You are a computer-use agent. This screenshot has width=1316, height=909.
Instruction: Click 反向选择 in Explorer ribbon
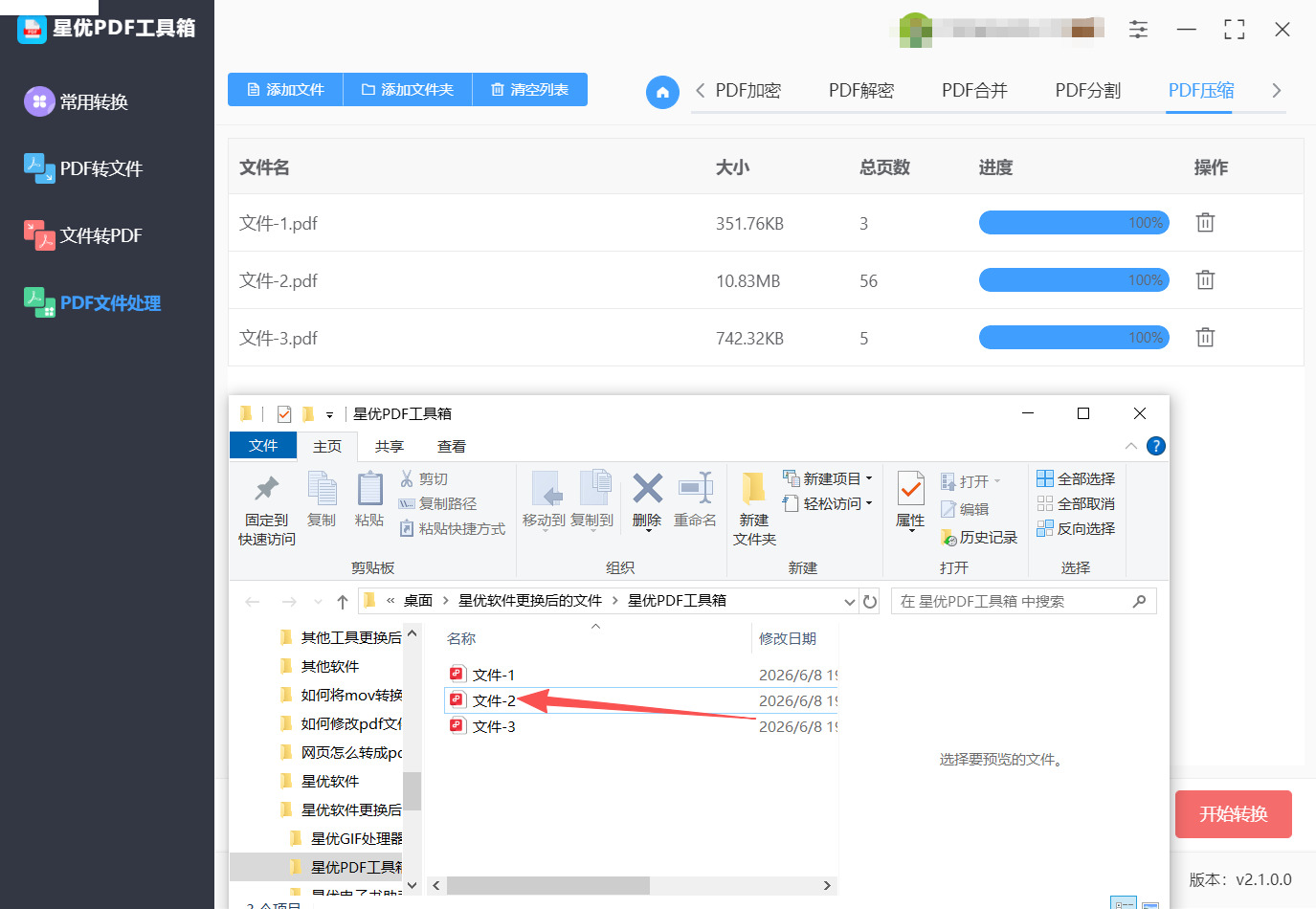(x=1077, y=528)
